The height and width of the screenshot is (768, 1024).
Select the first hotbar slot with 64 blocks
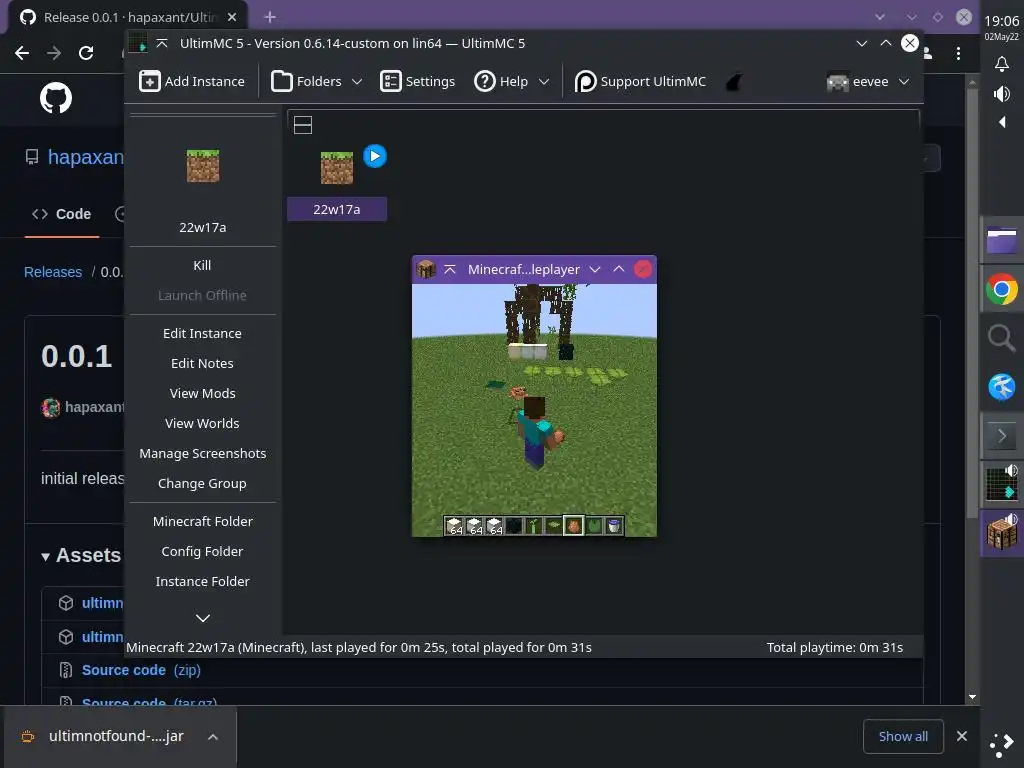455,526
